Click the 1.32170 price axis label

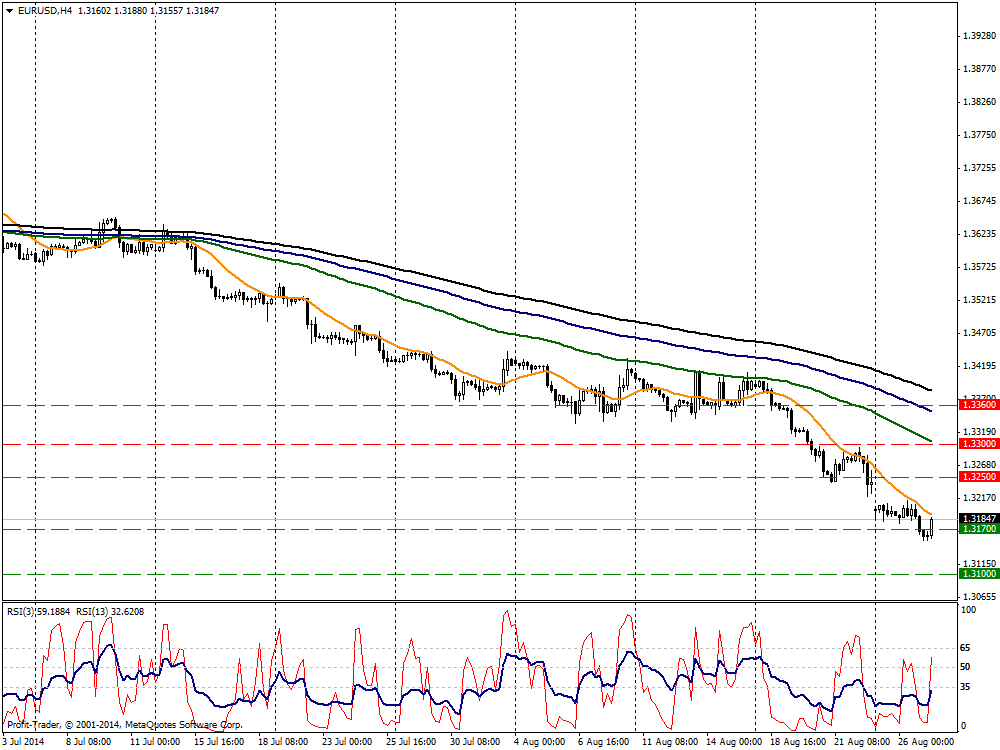[979, 497]
